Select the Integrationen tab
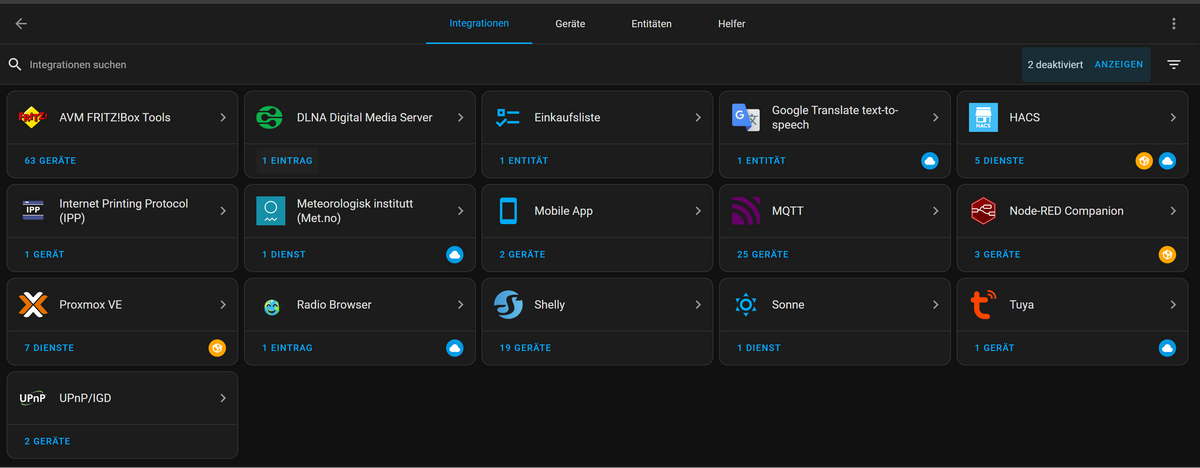The height and width of the screenshot is (468, 1200). pyautogui.click(x=479, y=23)
